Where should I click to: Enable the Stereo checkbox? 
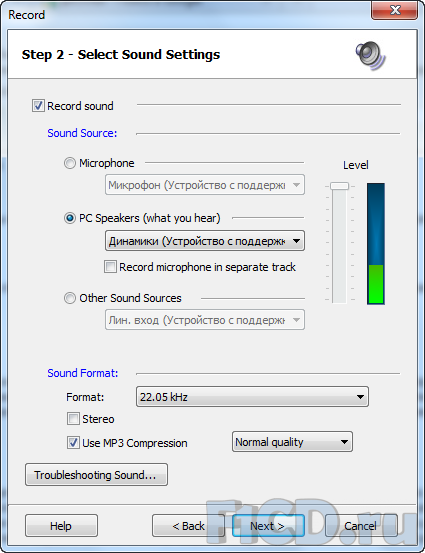(73, 419)
